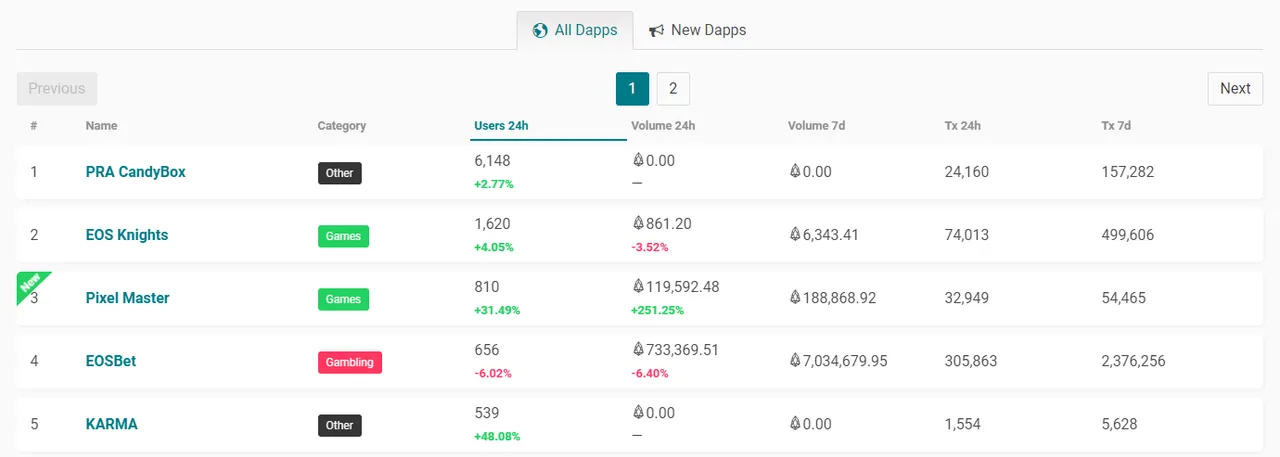Click the +48.08% users change
This screenshot has height=457, width=1280.
pos(497,436)
